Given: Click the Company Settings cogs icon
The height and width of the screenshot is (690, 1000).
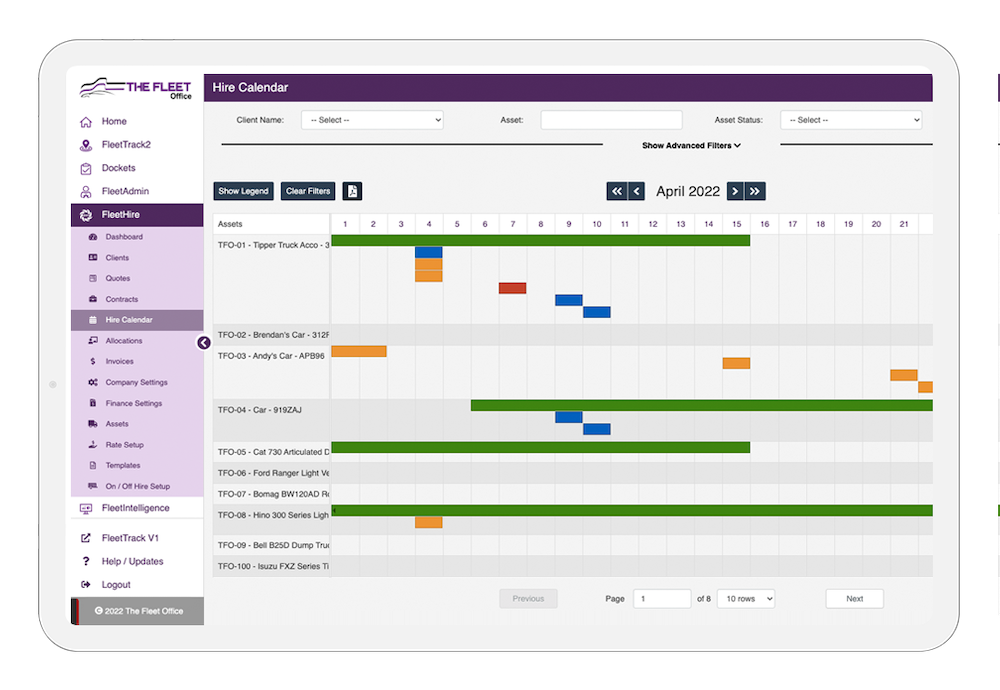Looking at the screenshot, I should 92,382.
